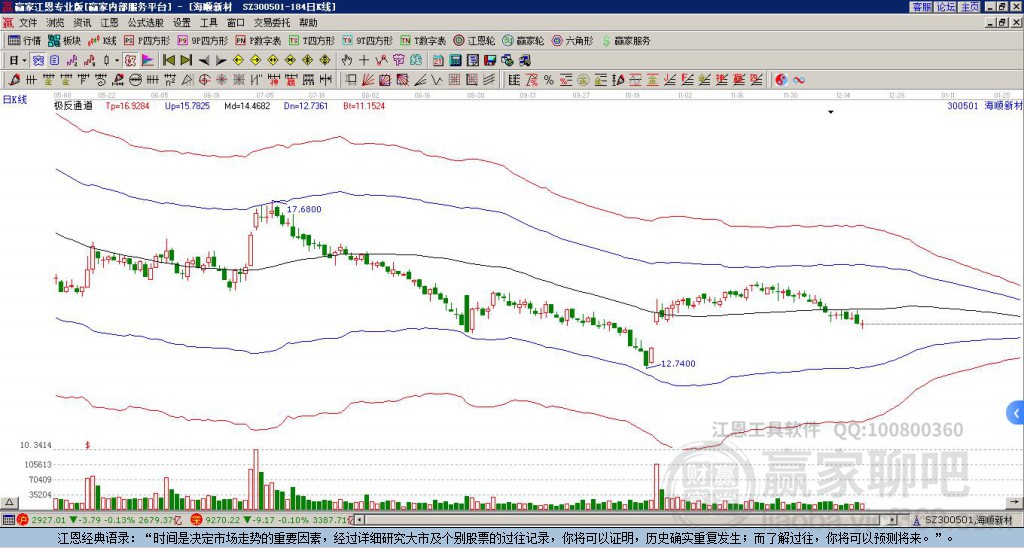Open the 赢家轮 winner wheel
The image size is (1024, 548).
pyautogui.click(x=523, y=40)
